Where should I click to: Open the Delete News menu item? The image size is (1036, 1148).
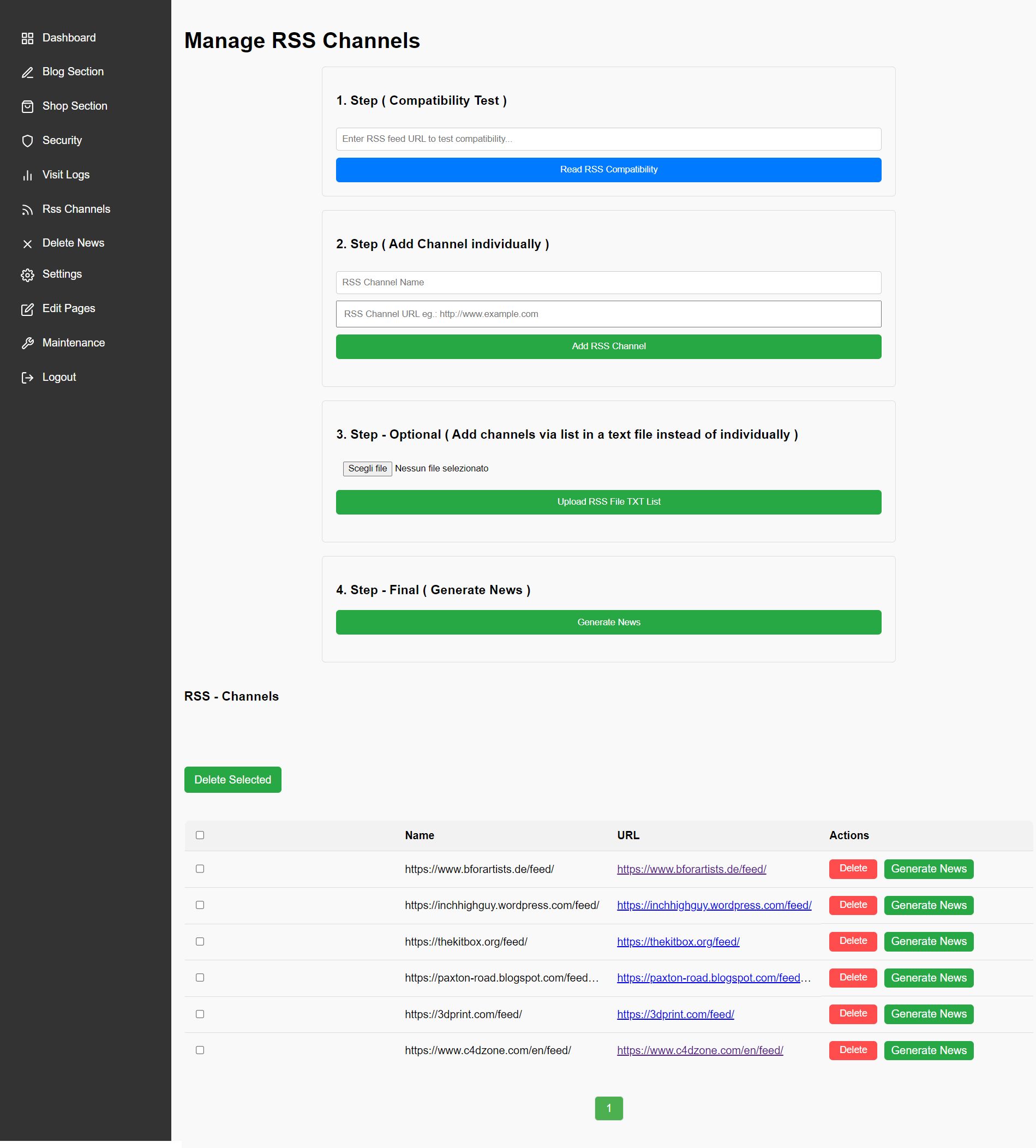click(73, 243)
